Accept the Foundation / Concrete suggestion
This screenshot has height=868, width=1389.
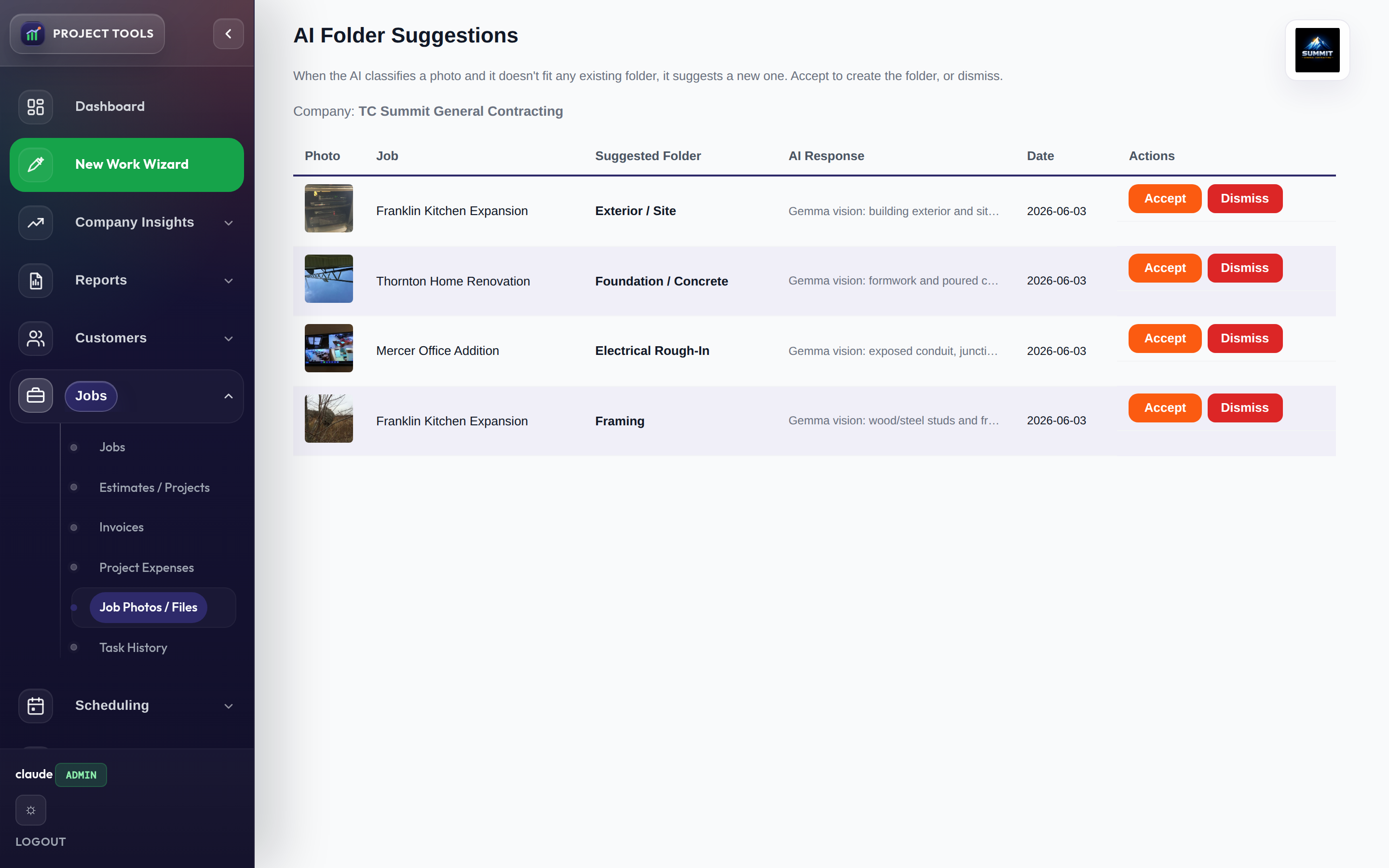pos(1165,268)
